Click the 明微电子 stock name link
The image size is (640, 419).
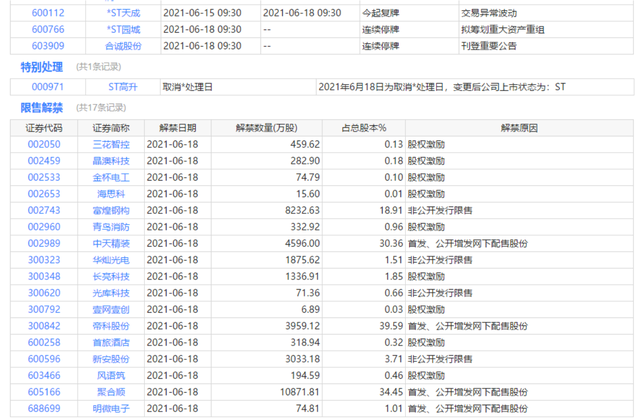[111, 408]
